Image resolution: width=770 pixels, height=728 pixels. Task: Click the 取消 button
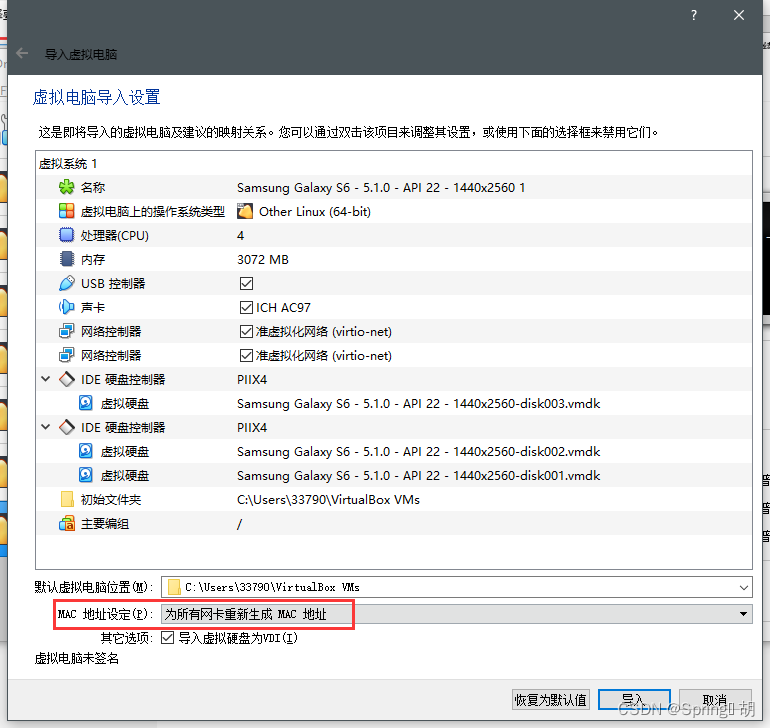pos(715,700)
